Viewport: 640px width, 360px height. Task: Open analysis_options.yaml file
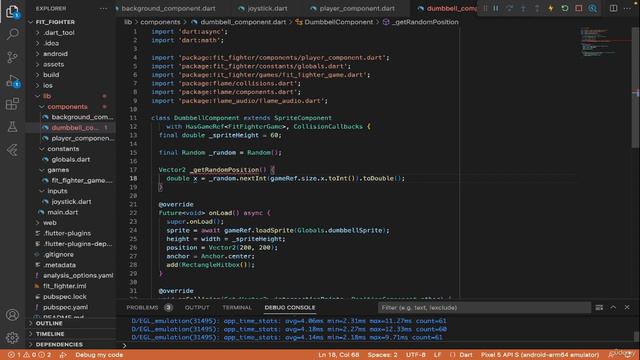(x=78, y=276)
